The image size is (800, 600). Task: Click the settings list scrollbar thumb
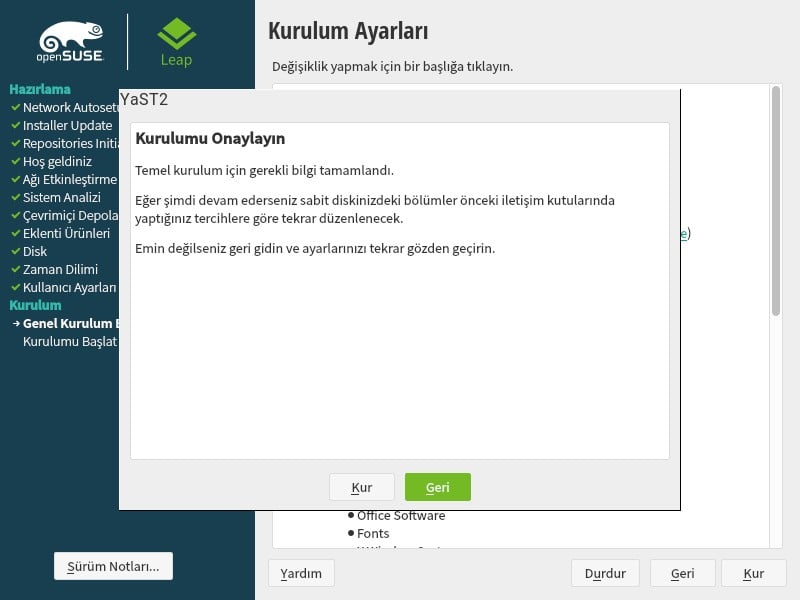(776, 201)
